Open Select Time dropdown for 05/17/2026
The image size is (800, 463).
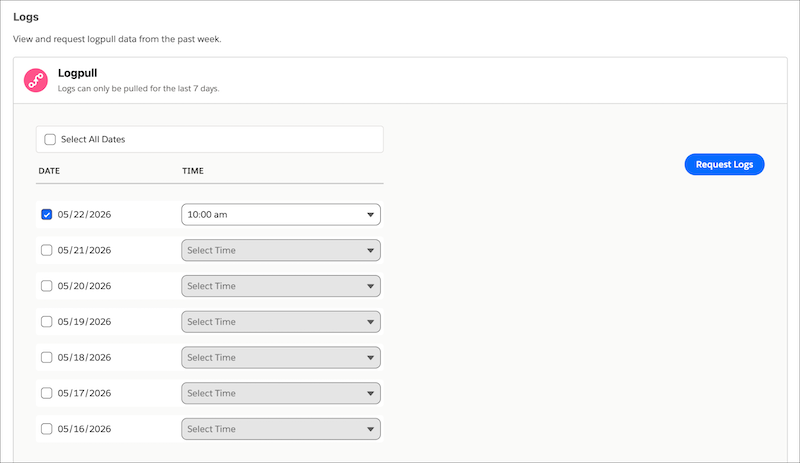click(281, 393)
